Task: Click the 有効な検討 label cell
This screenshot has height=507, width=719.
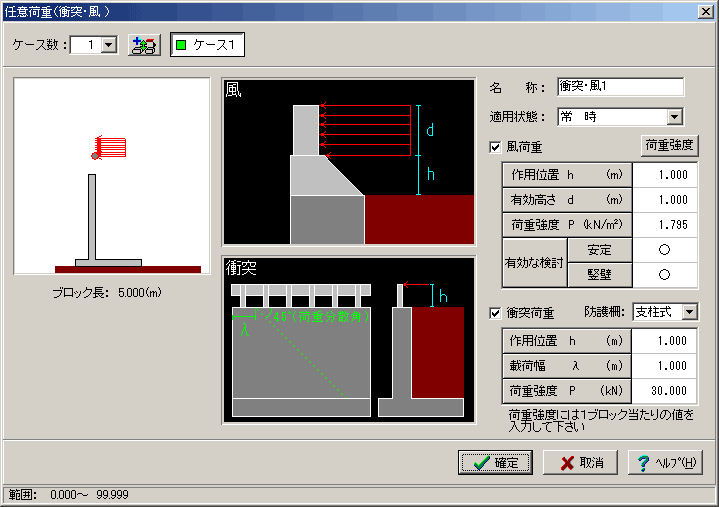Action: coord(535,263)
